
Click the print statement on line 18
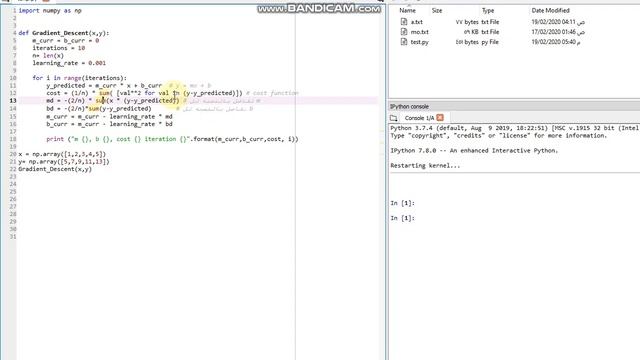click(x=172, y=139)
